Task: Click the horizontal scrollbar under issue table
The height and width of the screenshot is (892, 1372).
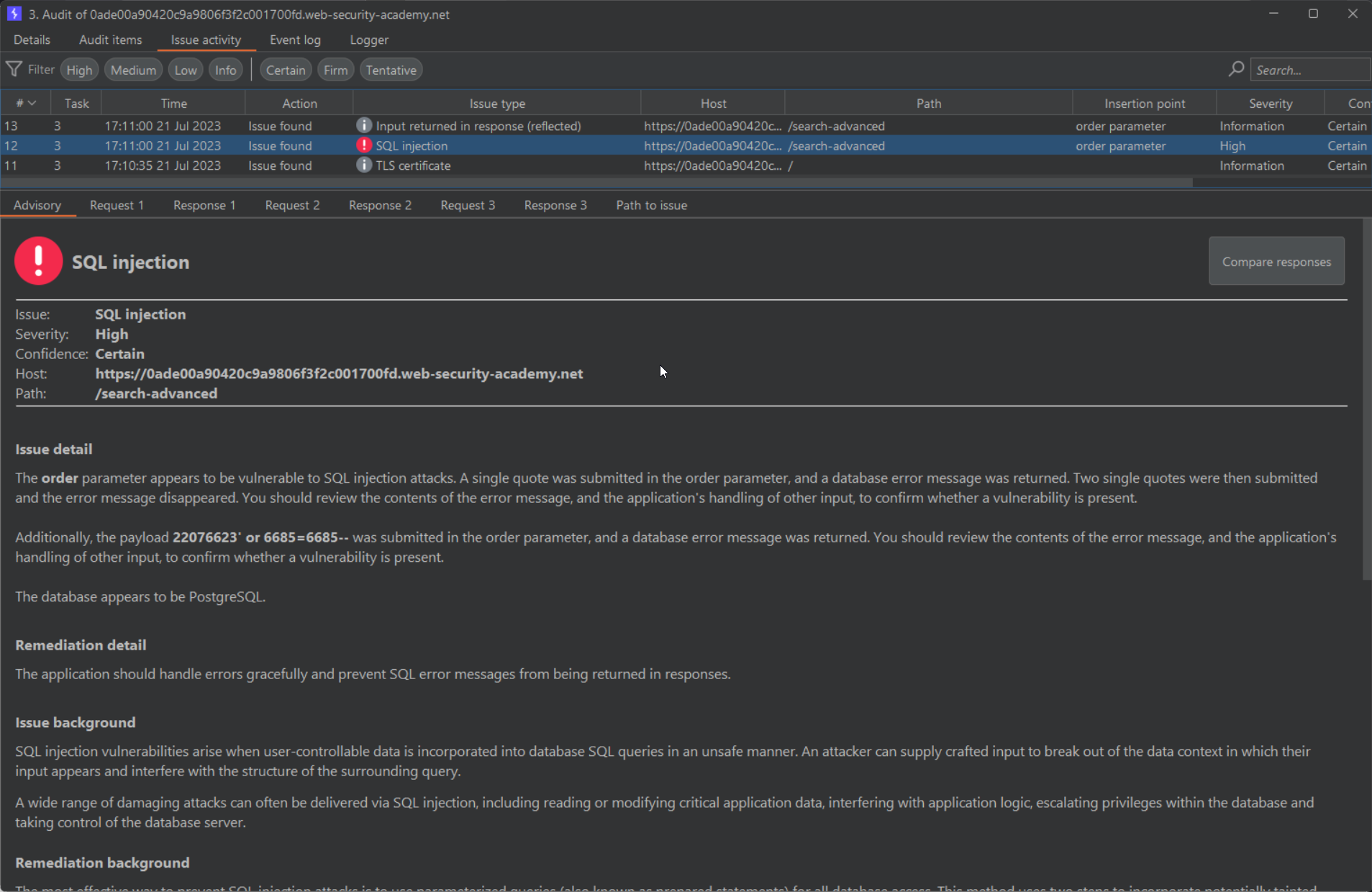Action: point(597,183)
